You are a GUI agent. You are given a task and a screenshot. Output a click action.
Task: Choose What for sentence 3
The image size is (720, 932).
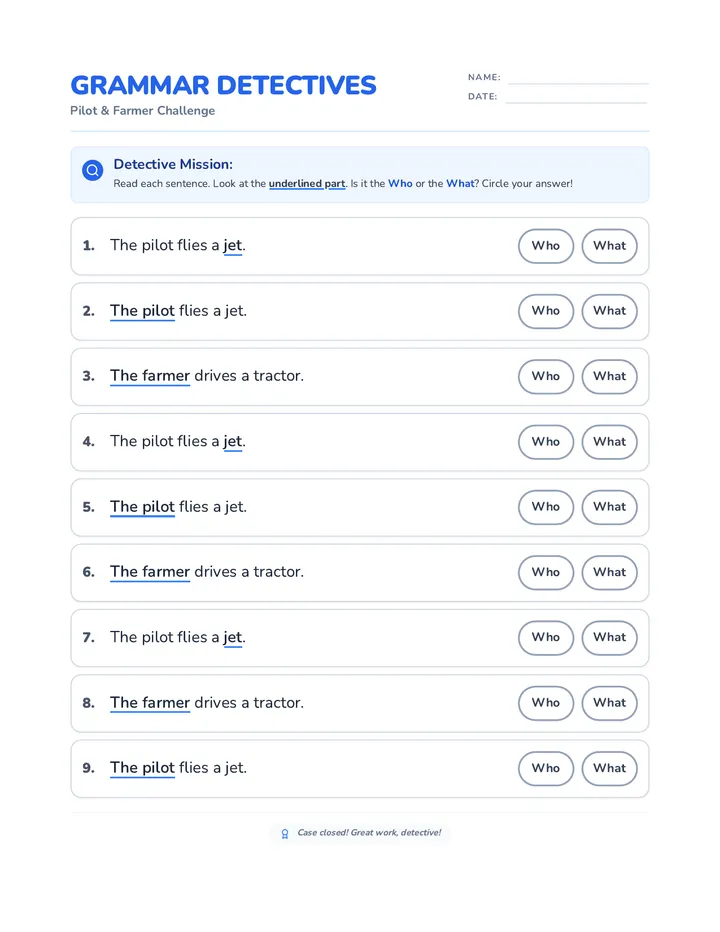(609, 376)
